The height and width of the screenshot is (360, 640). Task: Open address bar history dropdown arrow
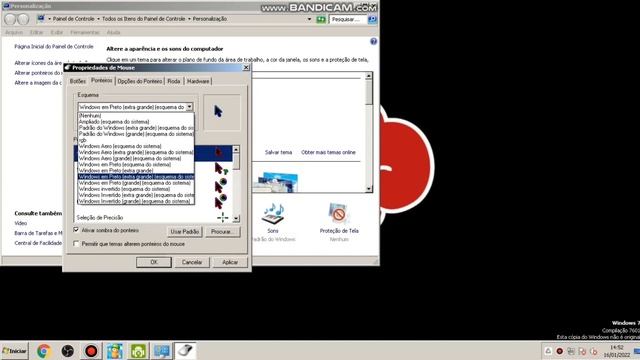point(309,19)
